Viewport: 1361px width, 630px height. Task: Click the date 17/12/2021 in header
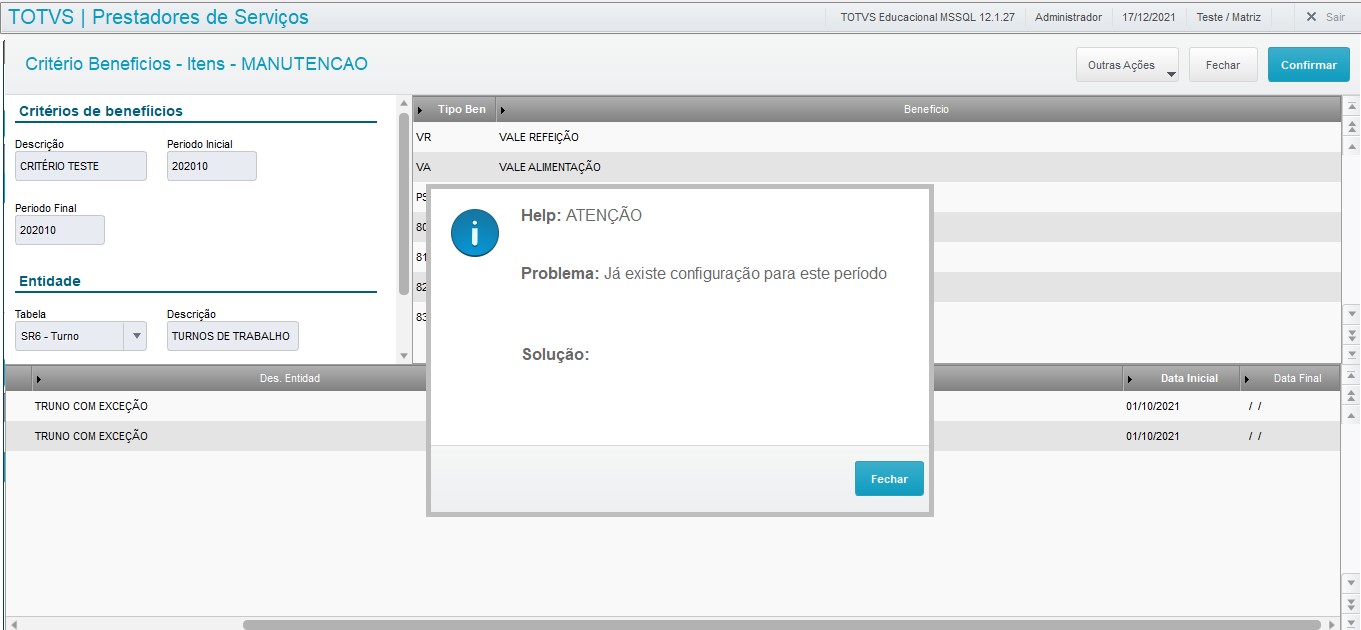(1149, 17)
